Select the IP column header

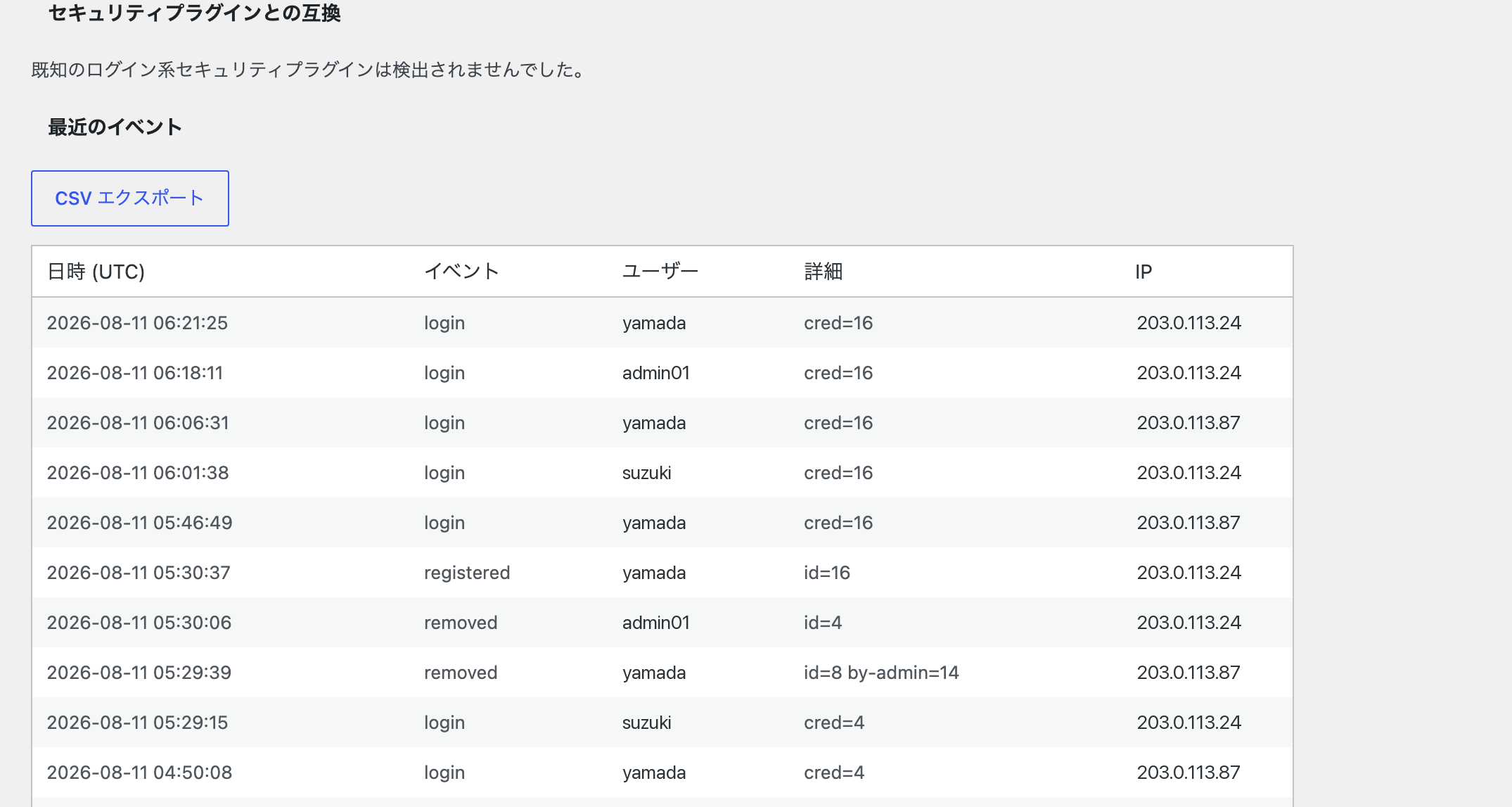[1143, 272]
